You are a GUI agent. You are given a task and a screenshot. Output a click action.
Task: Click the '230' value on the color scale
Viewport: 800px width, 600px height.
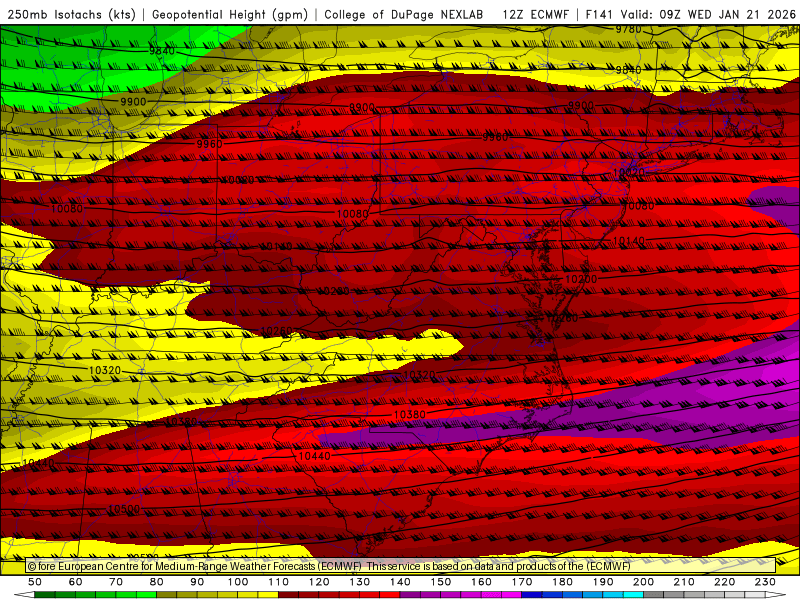point(765,582)
